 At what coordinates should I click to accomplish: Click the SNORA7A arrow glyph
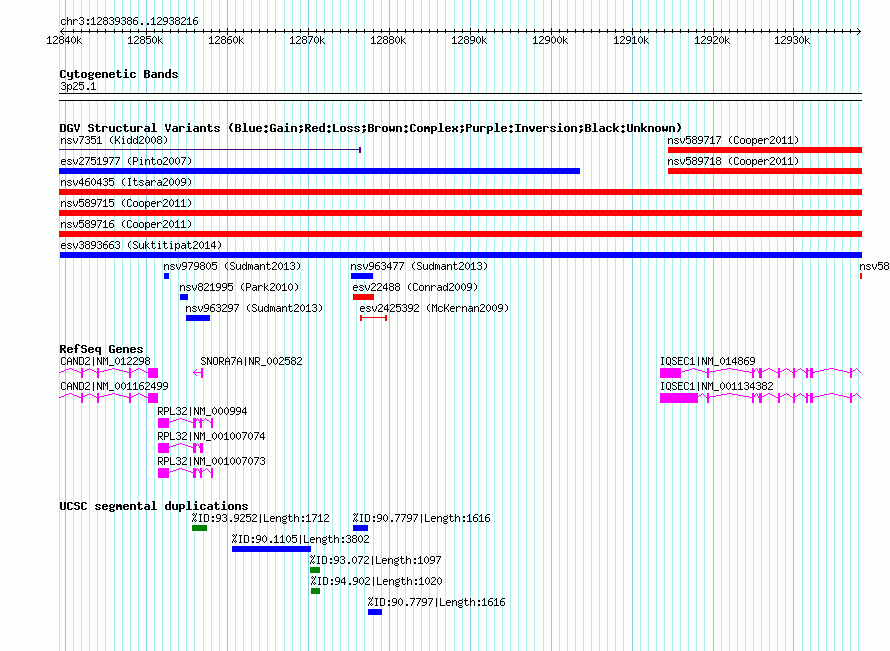[x=198, y=373]
